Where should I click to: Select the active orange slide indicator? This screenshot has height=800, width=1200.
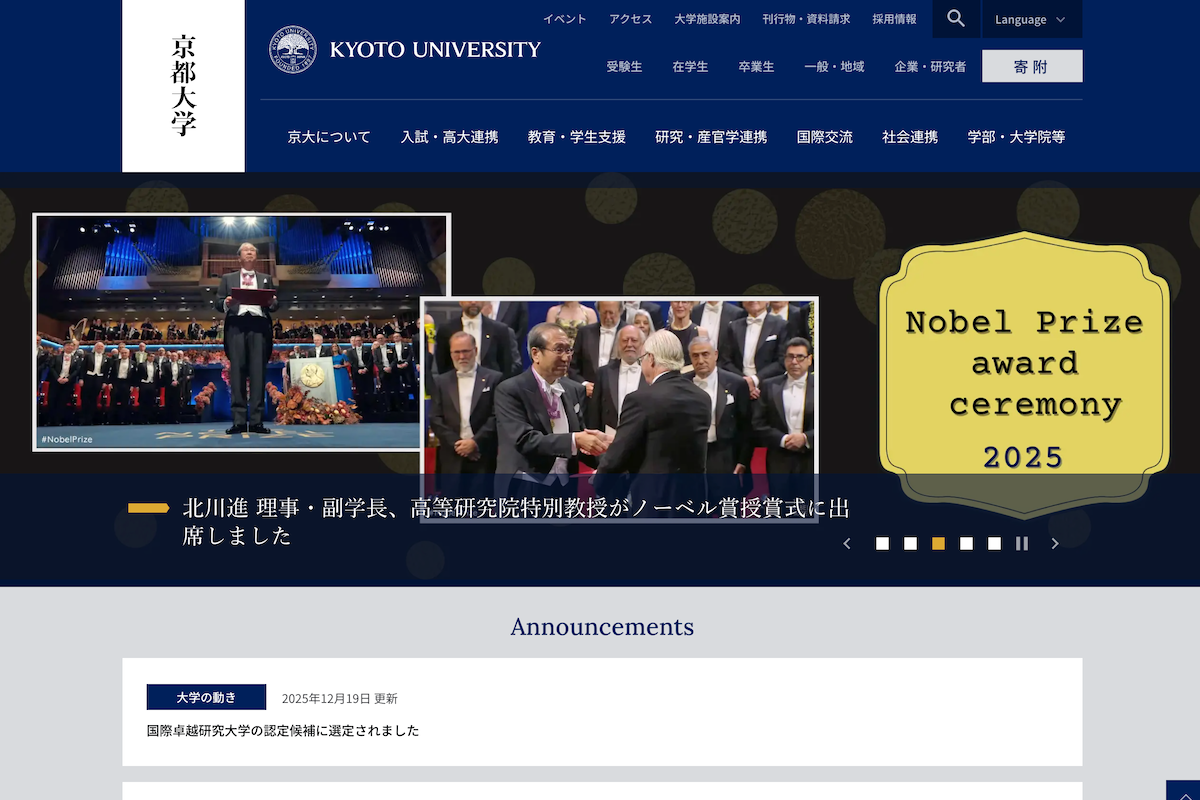(938, 544)
